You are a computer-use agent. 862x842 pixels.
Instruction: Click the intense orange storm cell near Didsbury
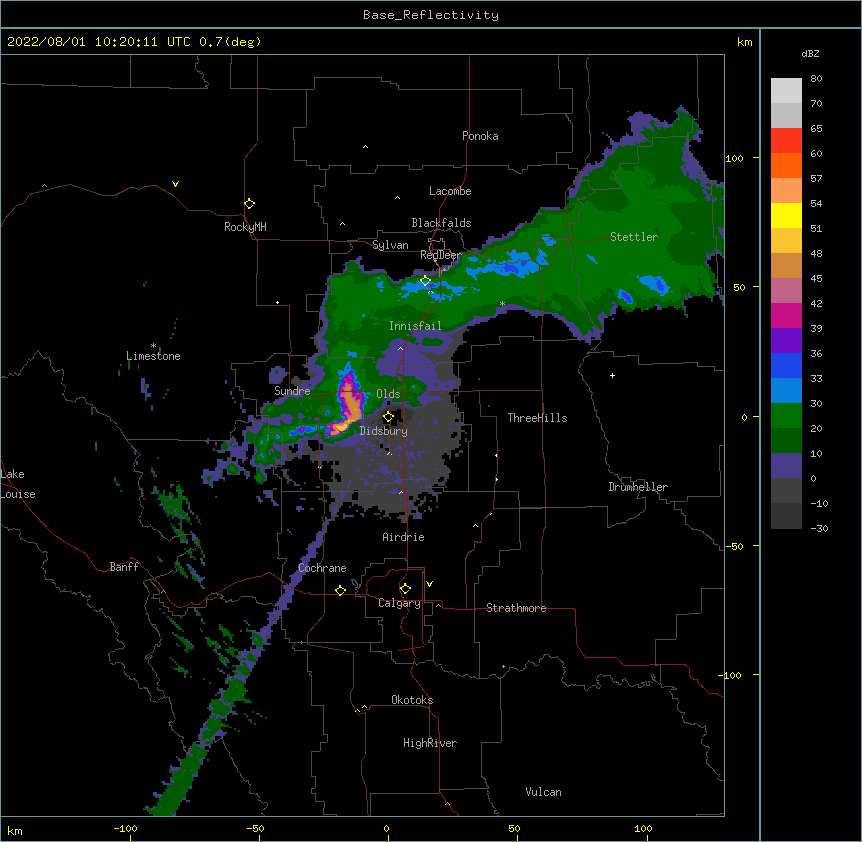pyautogui.click(x=351, y=407)
